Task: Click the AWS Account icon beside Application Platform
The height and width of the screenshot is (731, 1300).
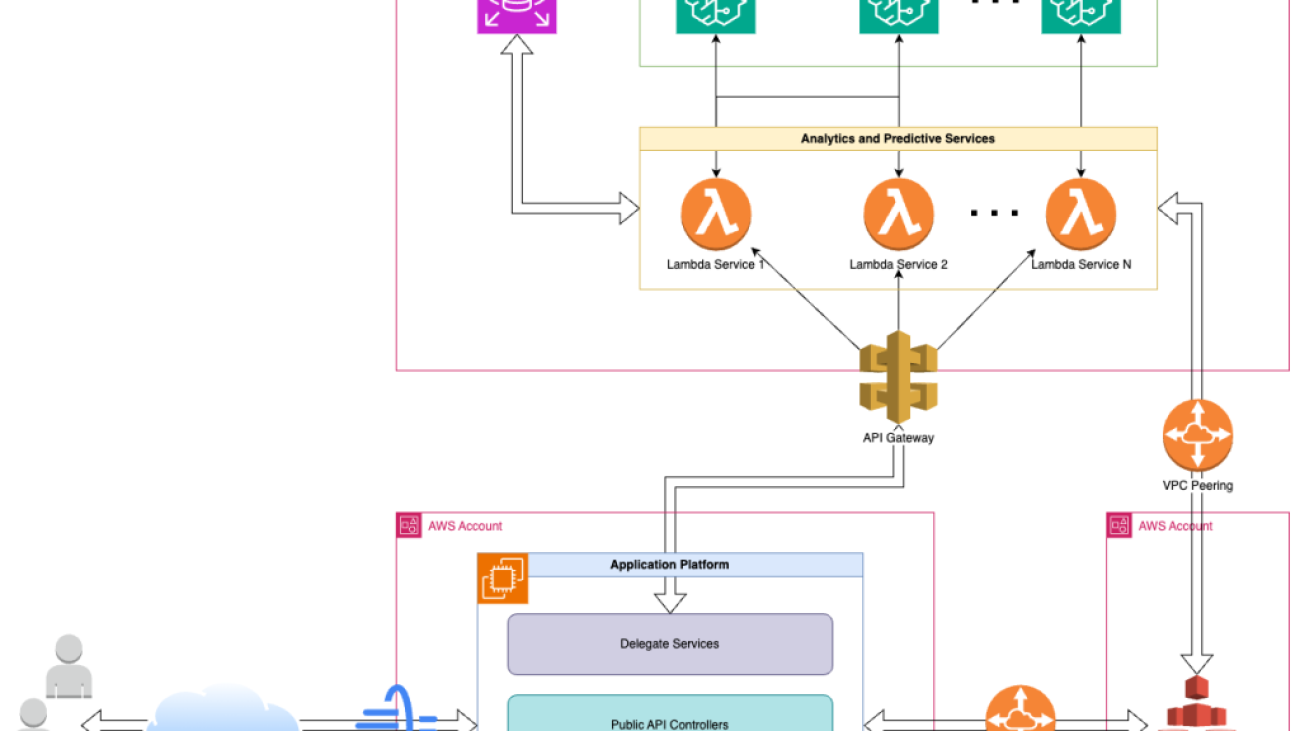Action: click(x=409, y=526)
